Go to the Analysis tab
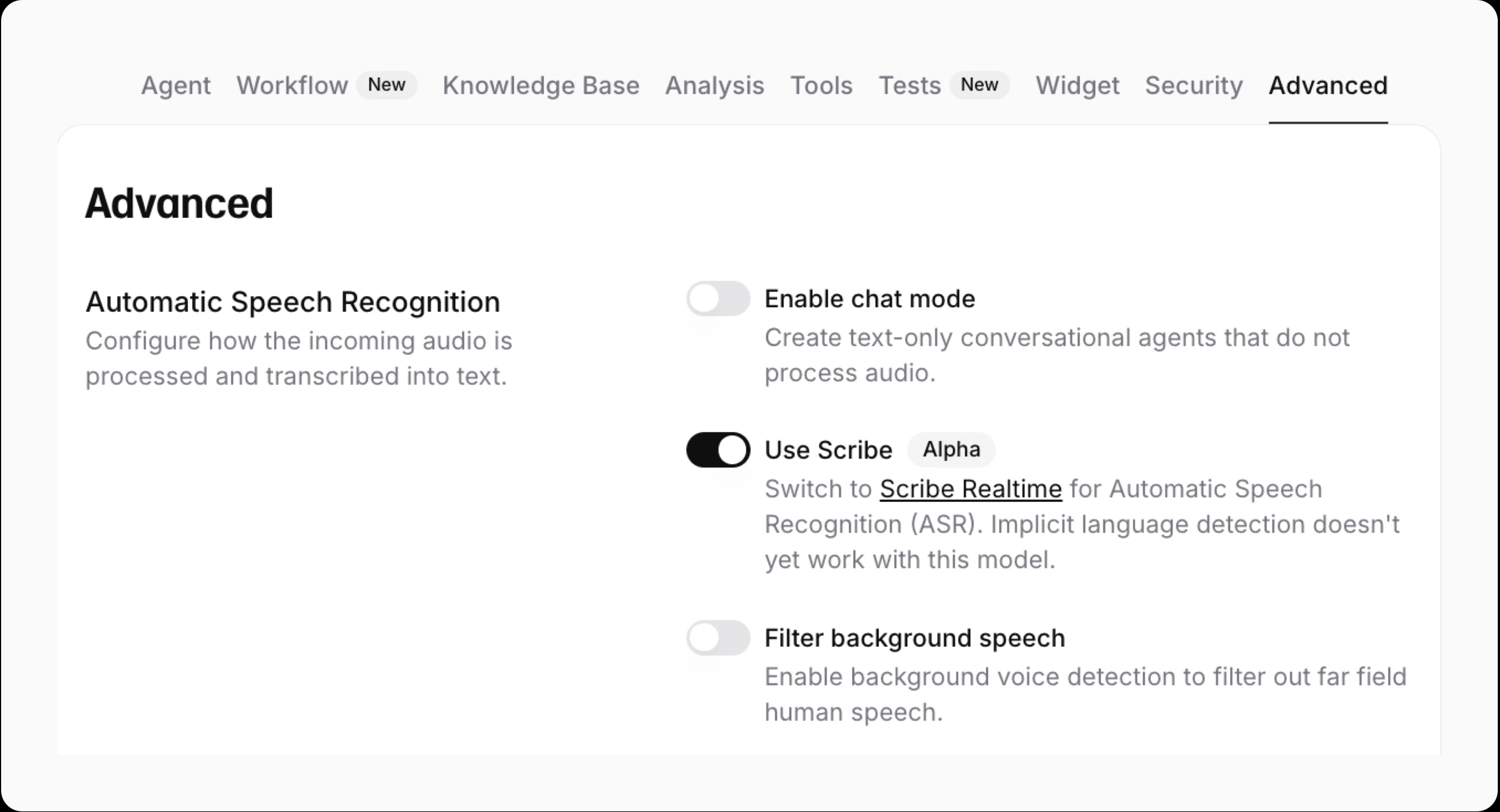Viewport: 1500px width, 812px height. tap(715, 85)
